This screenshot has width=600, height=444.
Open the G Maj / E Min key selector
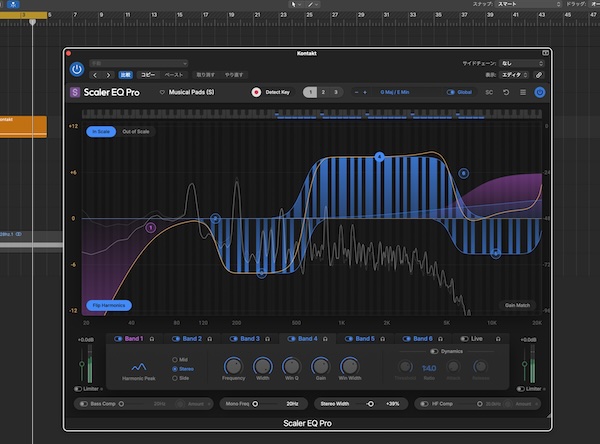click(395, 92)
